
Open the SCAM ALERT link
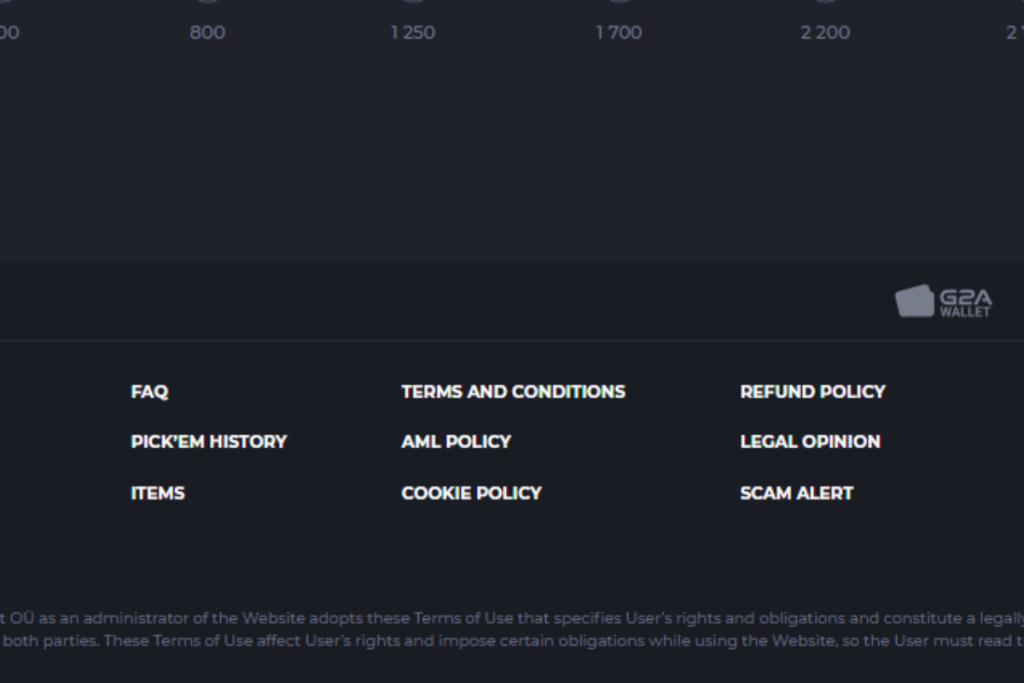pyautogui.click(x=796, y=493)
